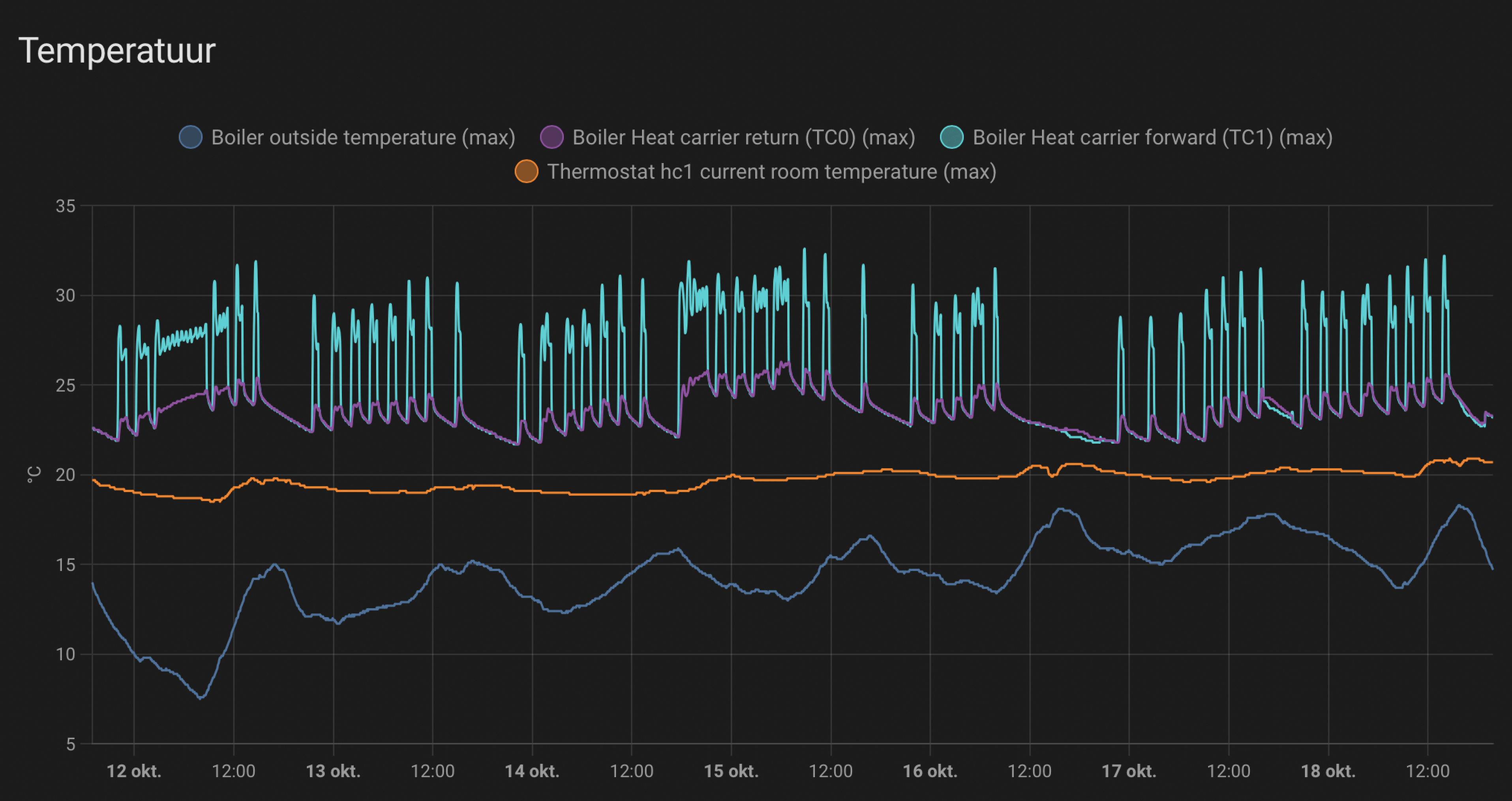The image size is (1512, 801).
Task: Toggle the blue Boiler outside temperature legend circle
Action: (x=191, y=137)
